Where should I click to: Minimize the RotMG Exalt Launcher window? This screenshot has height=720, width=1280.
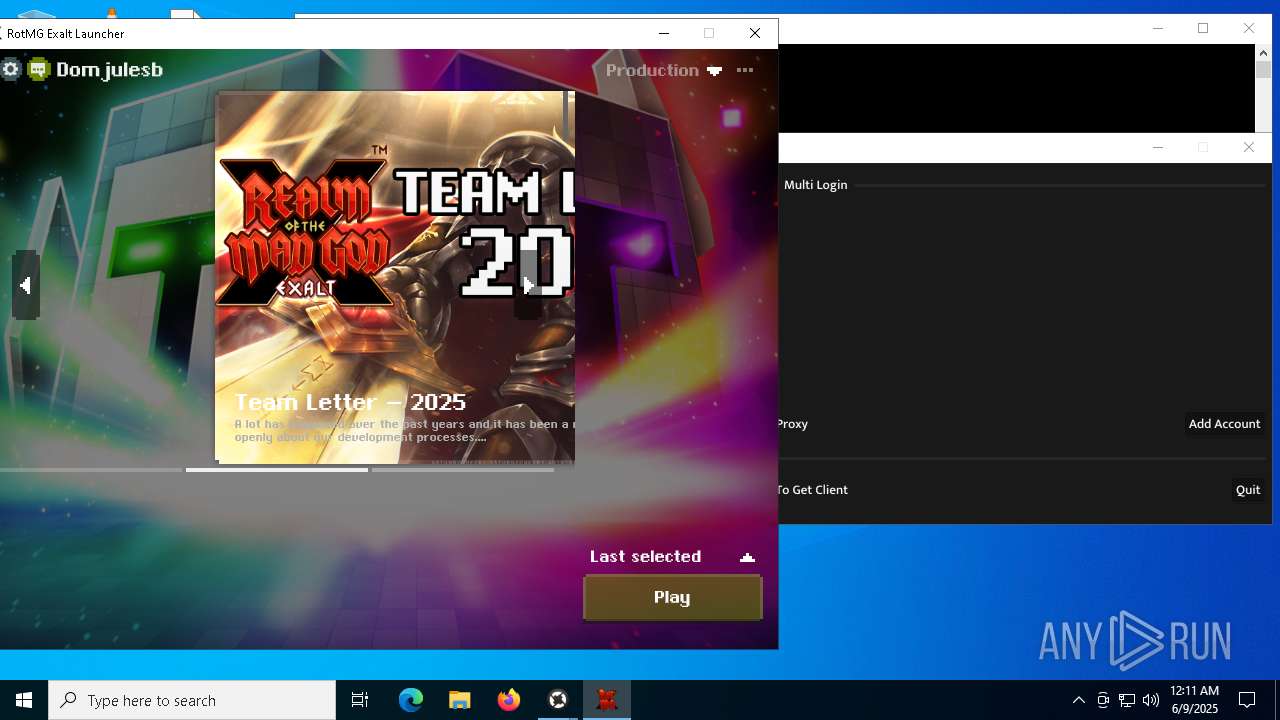point(663,33)
